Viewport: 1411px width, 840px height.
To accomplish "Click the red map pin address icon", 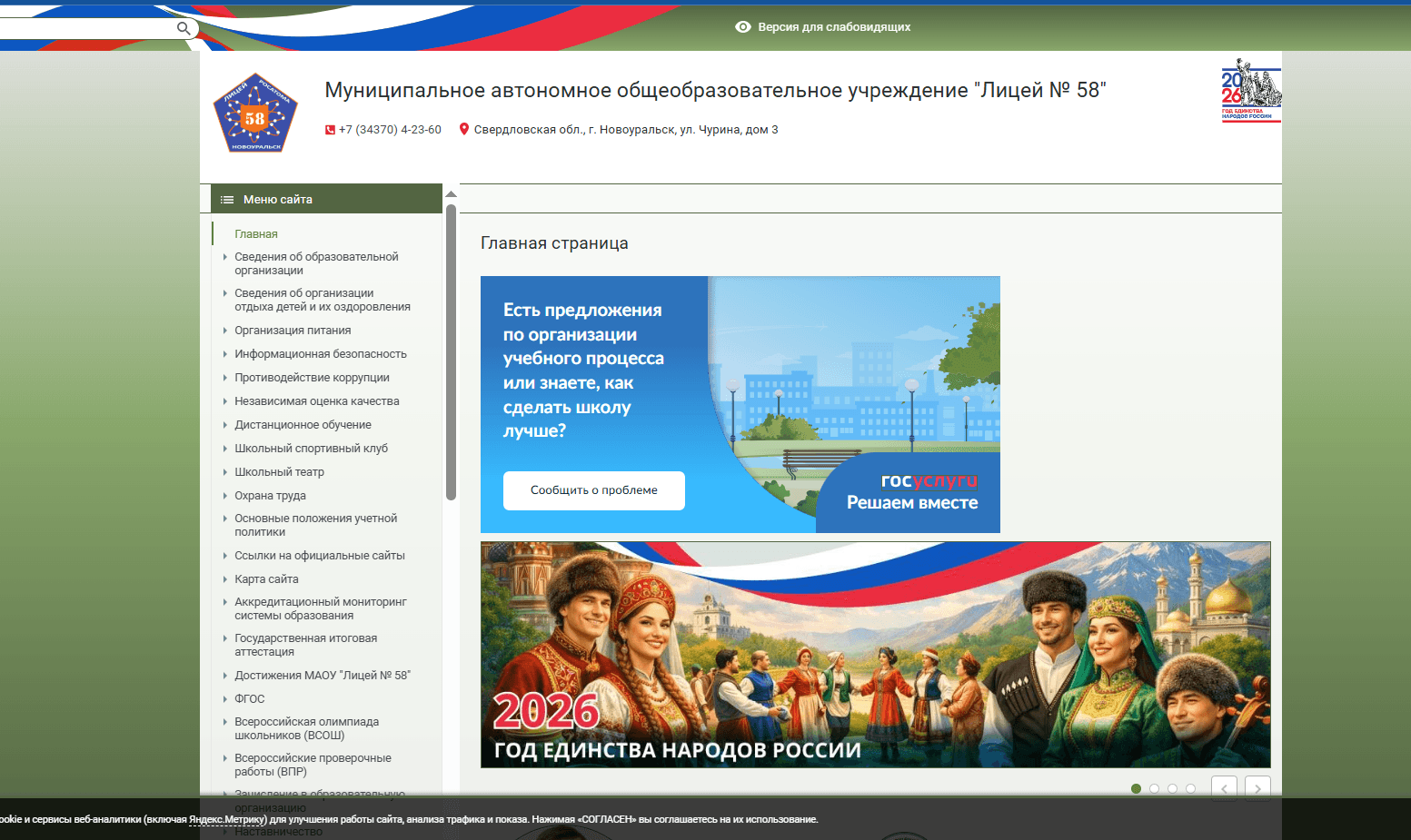I will coord(464,130).
